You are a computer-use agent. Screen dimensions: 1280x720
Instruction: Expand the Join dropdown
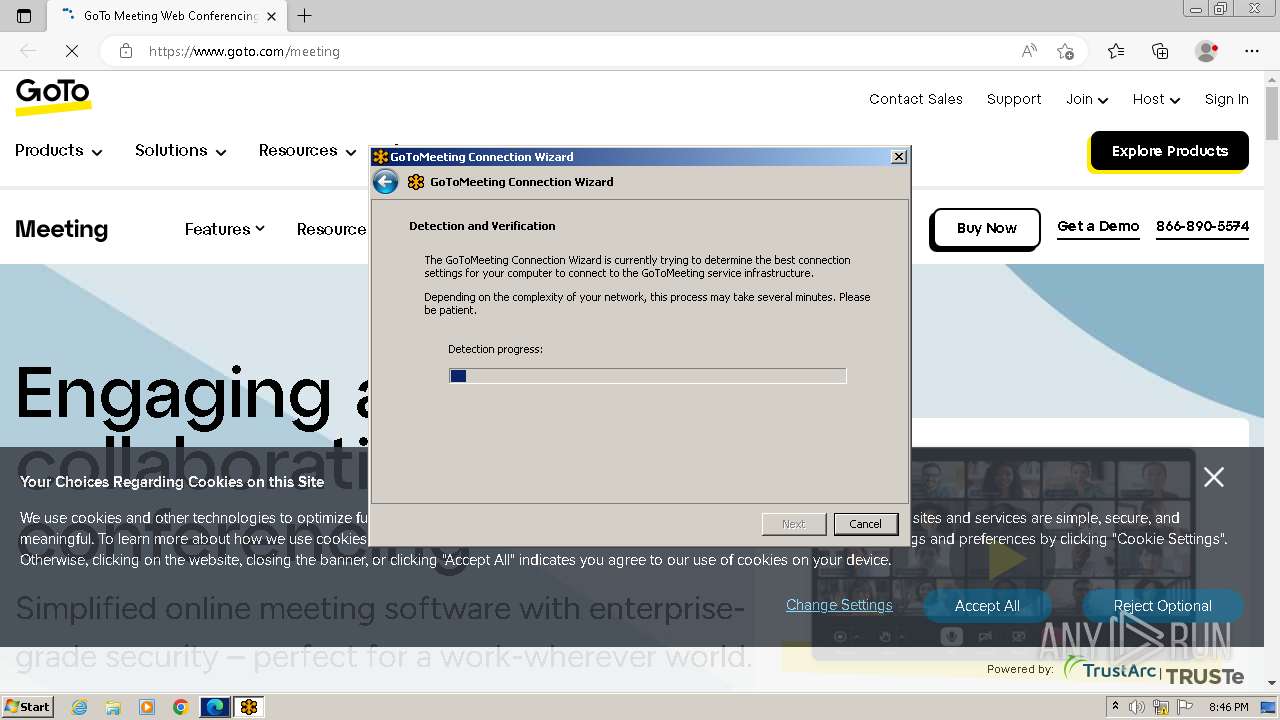[x=1087, y=99]
